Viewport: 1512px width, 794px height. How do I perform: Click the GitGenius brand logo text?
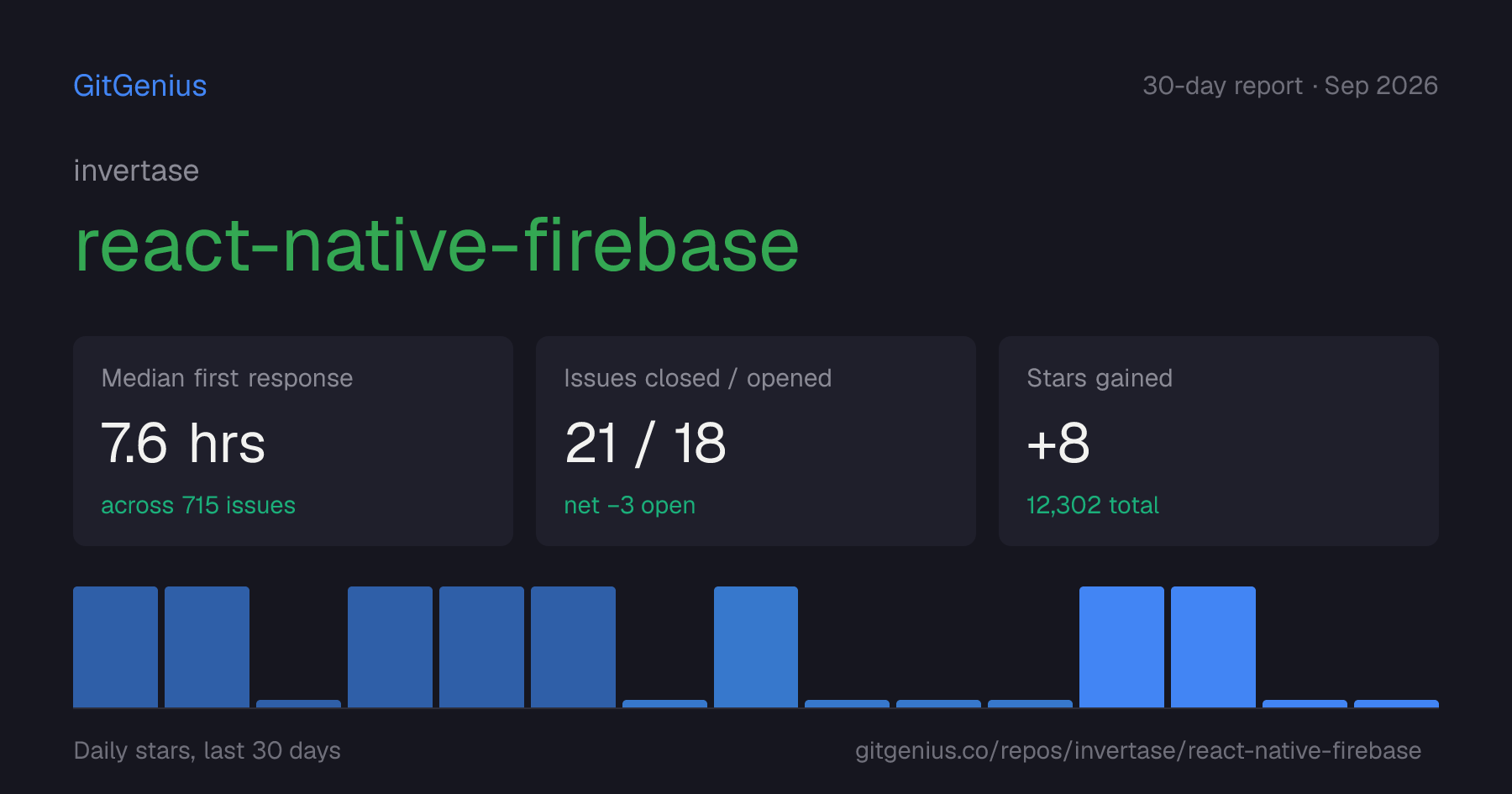click(139, 86)
